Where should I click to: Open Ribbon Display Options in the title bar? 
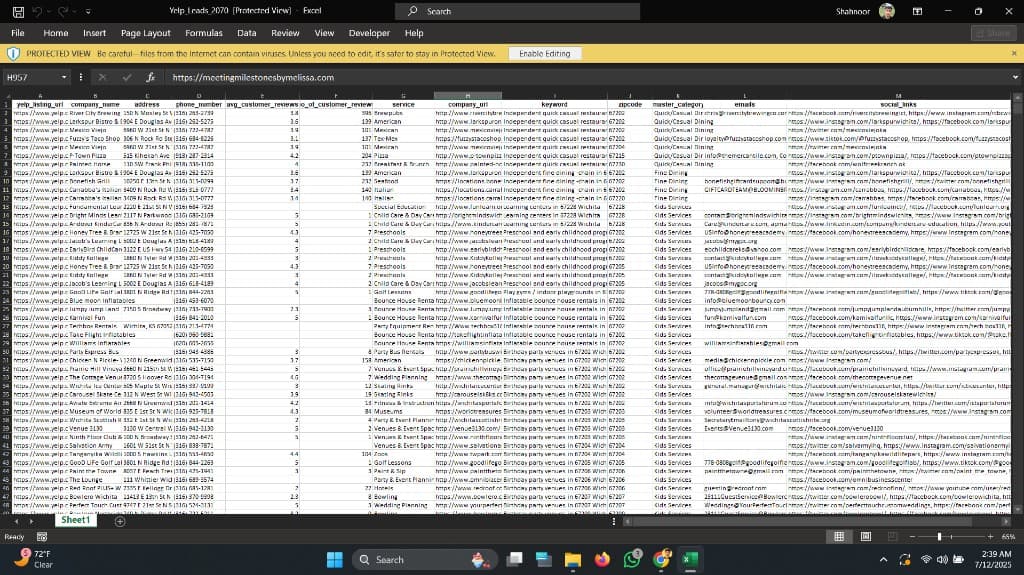point(917,11)
